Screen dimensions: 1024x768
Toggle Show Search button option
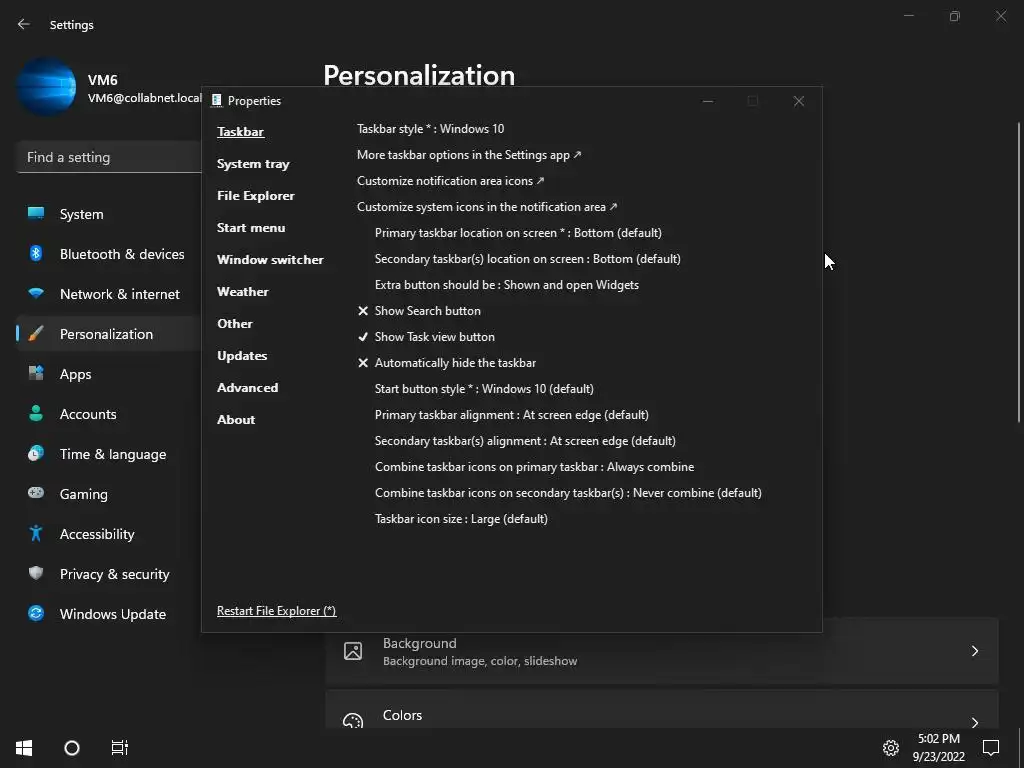click(x=419, y=311)
